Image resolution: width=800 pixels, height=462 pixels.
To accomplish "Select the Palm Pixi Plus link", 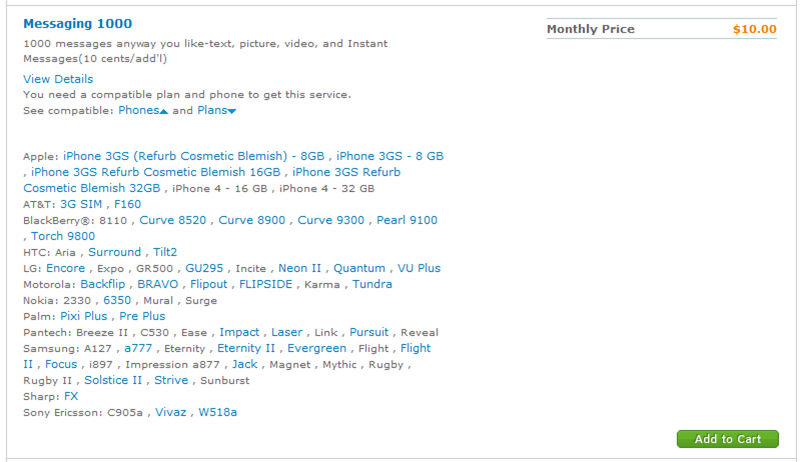I will [84, 316].
